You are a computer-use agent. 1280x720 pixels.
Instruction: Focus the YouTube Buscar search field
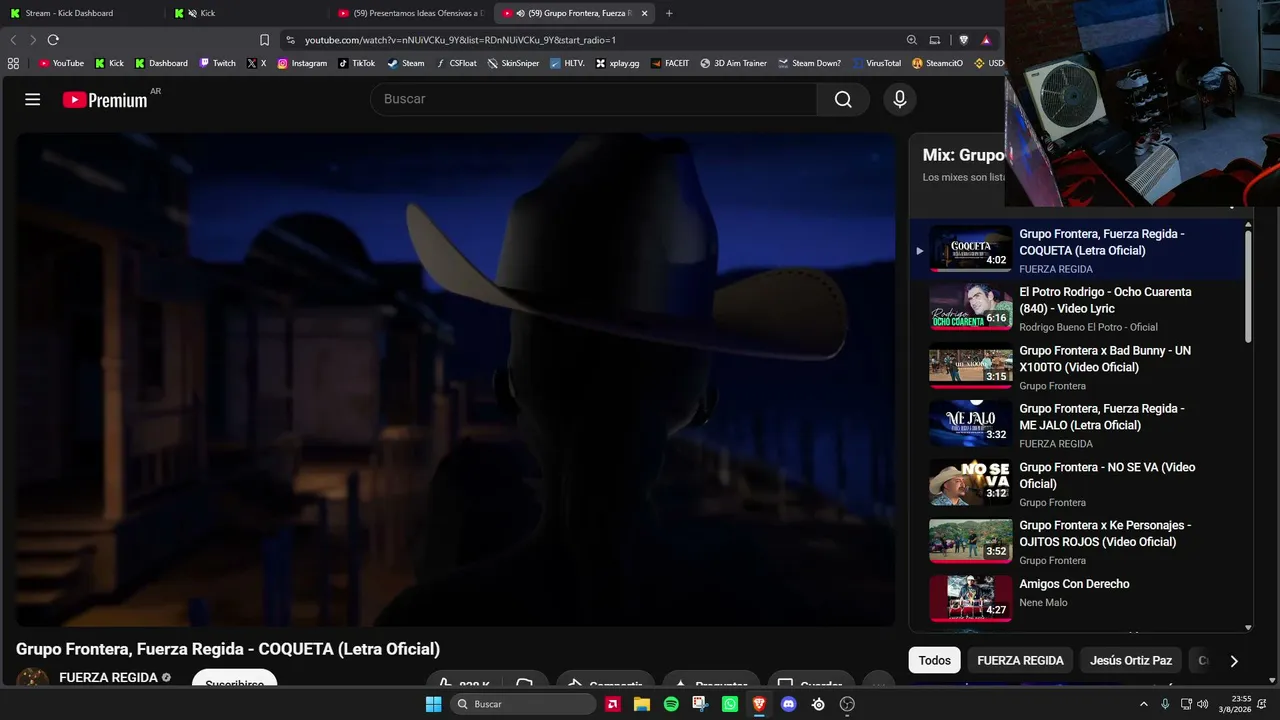tap(594, 99)
